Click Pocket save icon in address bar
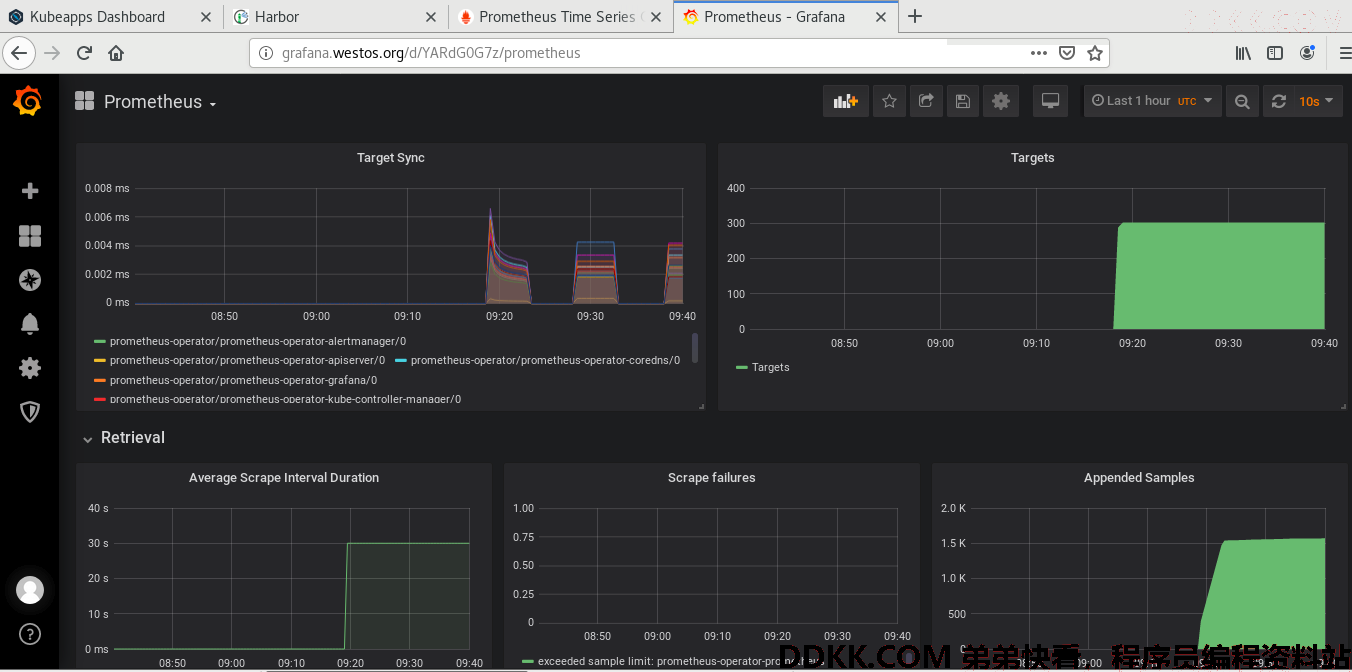Screen dimensions: 1352x672 coord(1067,53)
